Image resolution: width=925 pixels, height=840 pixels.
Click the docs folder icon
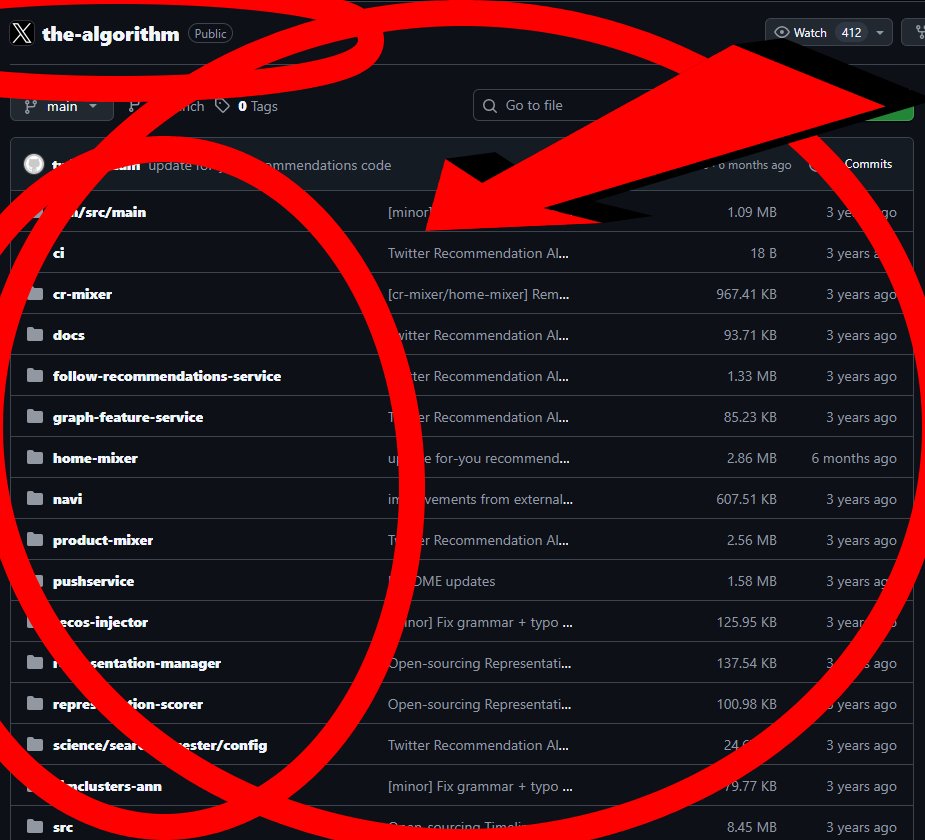pyautogui.click(x=35, y=334)
